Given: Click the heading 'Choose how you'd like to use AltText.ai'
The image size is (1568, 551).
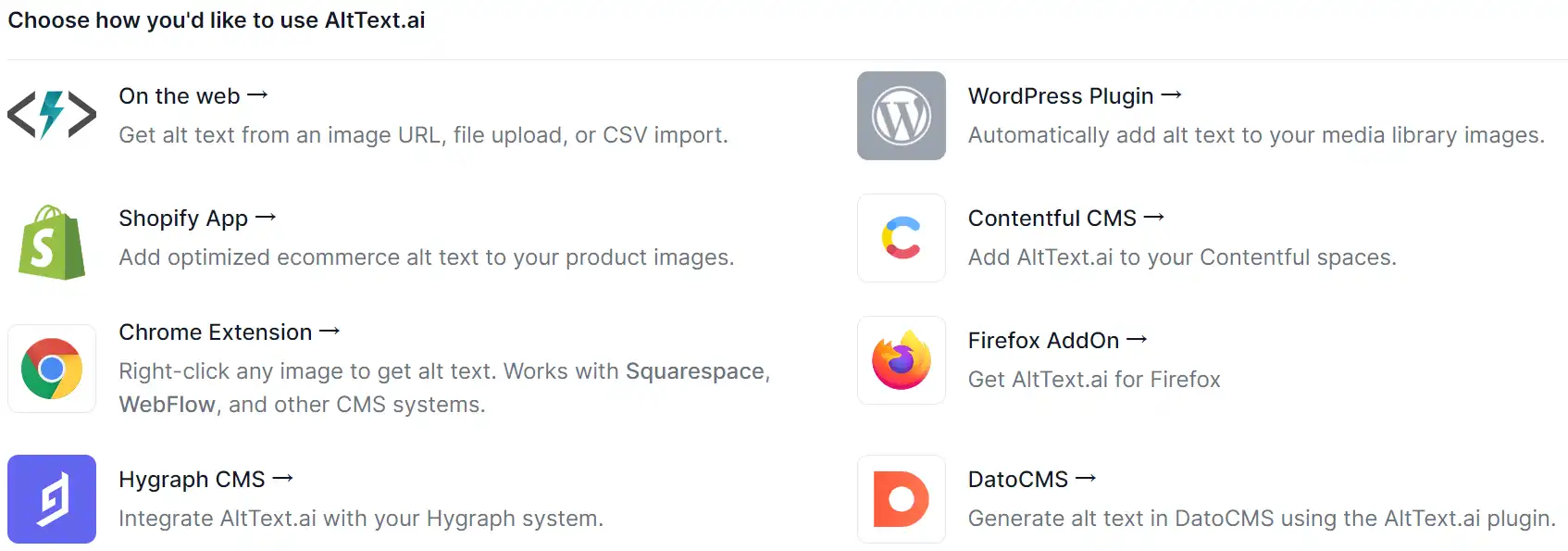Looking at the screenshot, I should click(217, 20).
